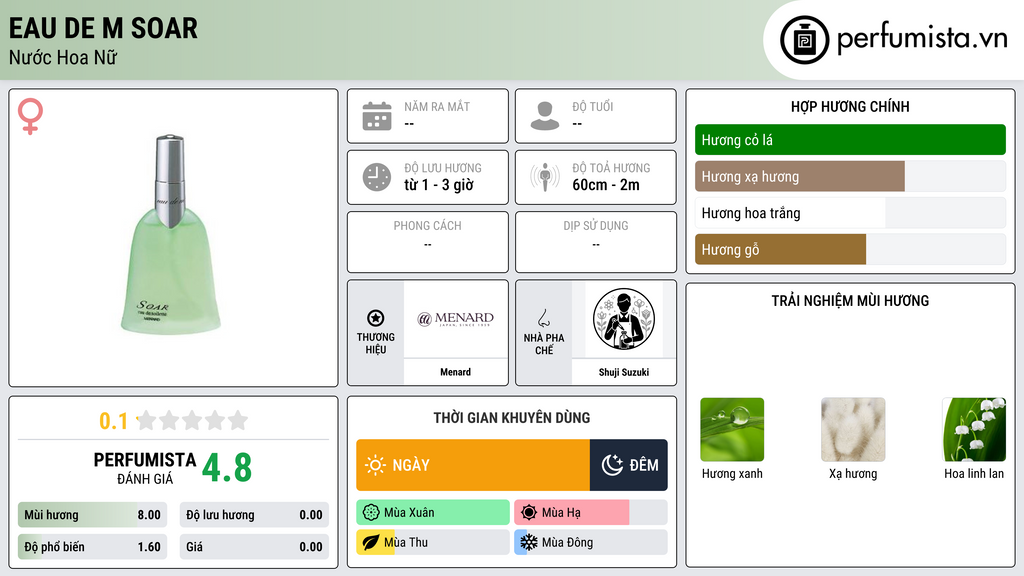
Task: Click the Mùa Đông season bar
Action: [x=590, y=543]
